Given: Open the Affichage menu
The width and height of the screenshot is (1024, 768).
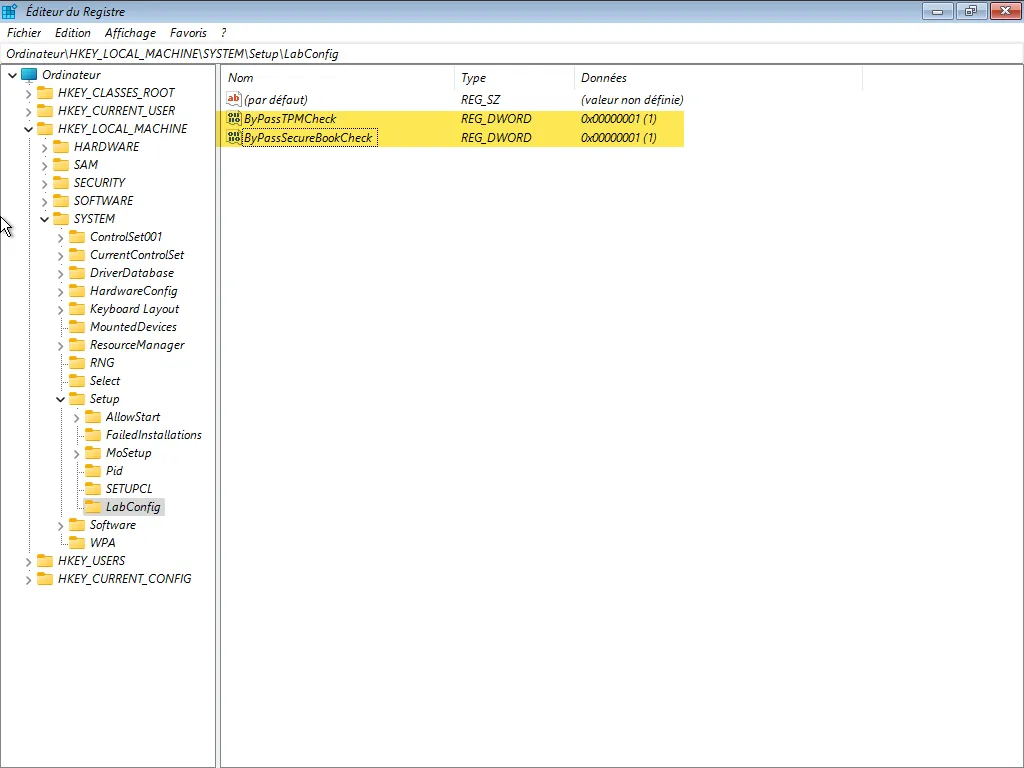Looking at the screenshot, I should pos(130,33).
